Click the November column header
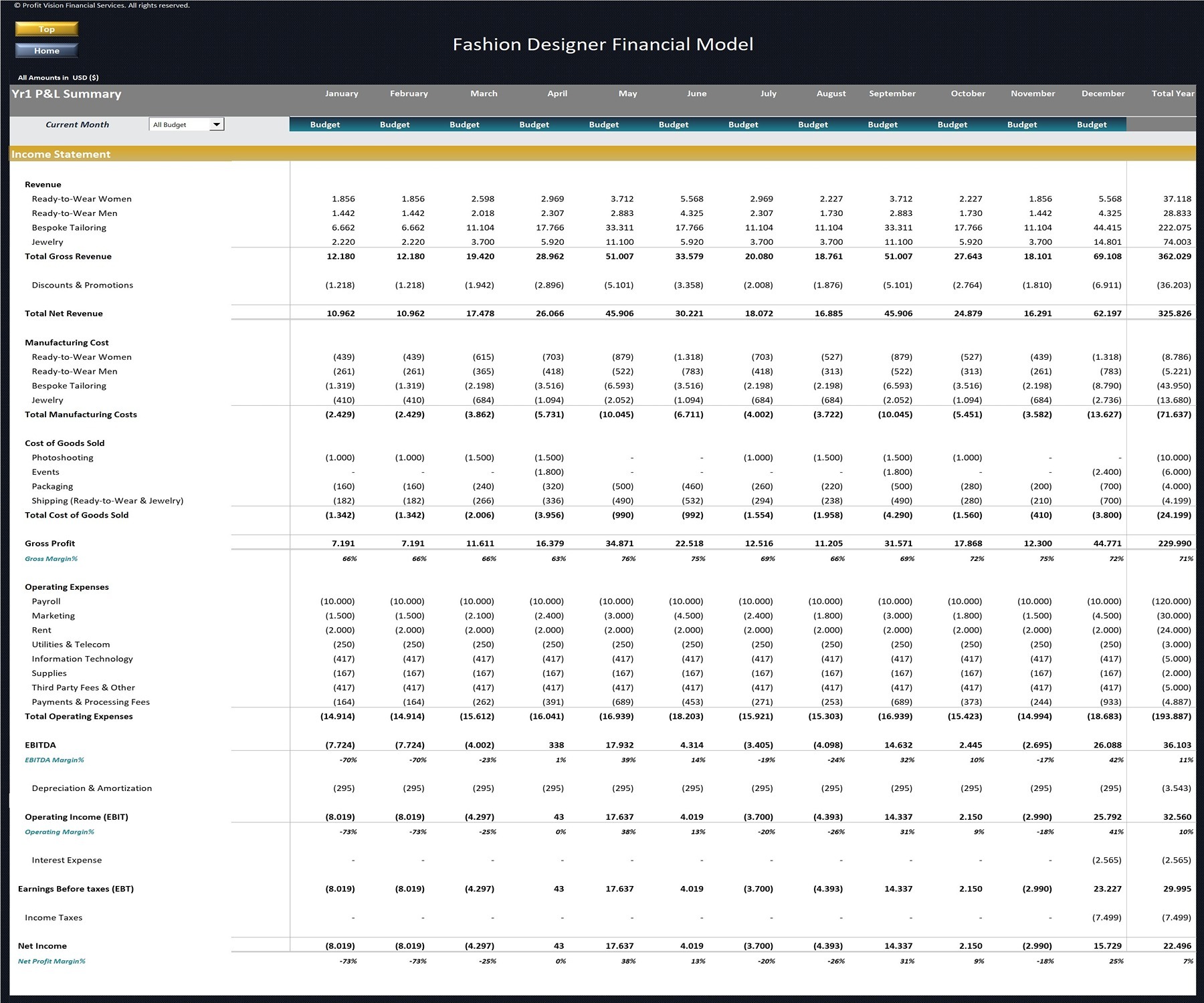The height and width of the screenshot is (1003, 1204). pos(1033,94)
